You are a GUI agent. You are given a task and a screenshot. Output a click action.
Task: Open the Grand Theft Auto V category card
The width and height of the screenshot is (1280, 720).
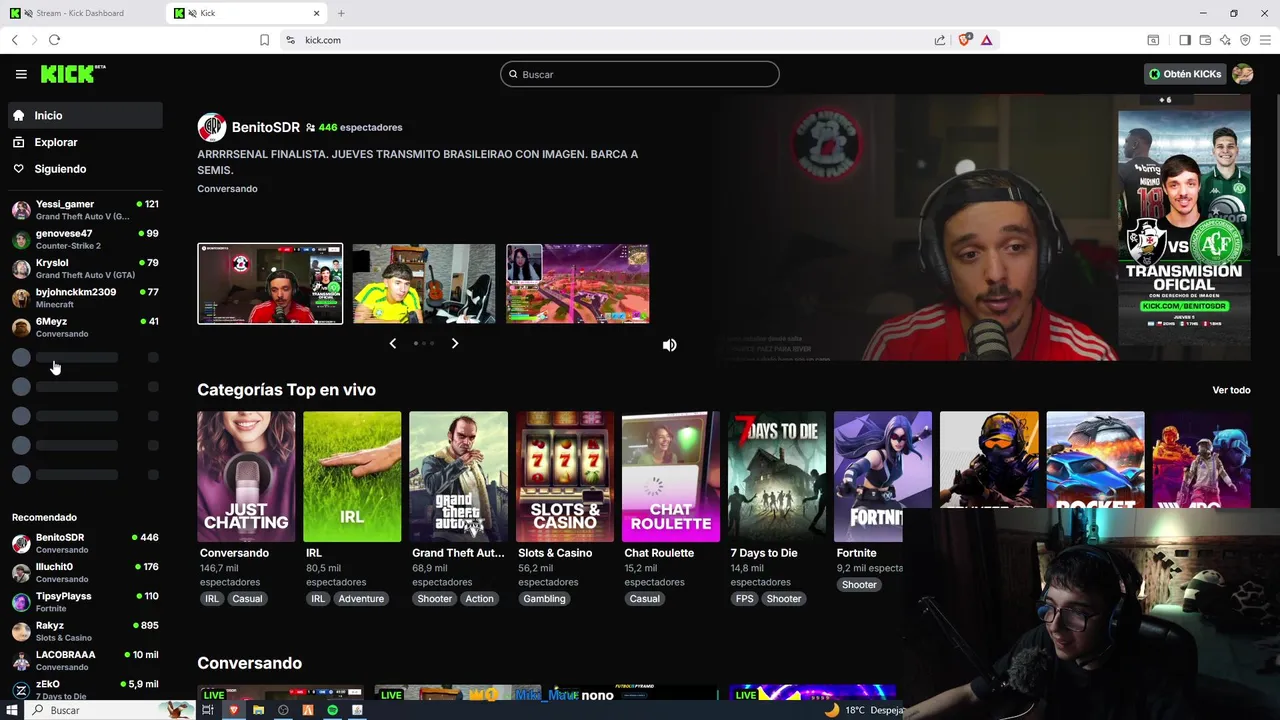[458, 477]
